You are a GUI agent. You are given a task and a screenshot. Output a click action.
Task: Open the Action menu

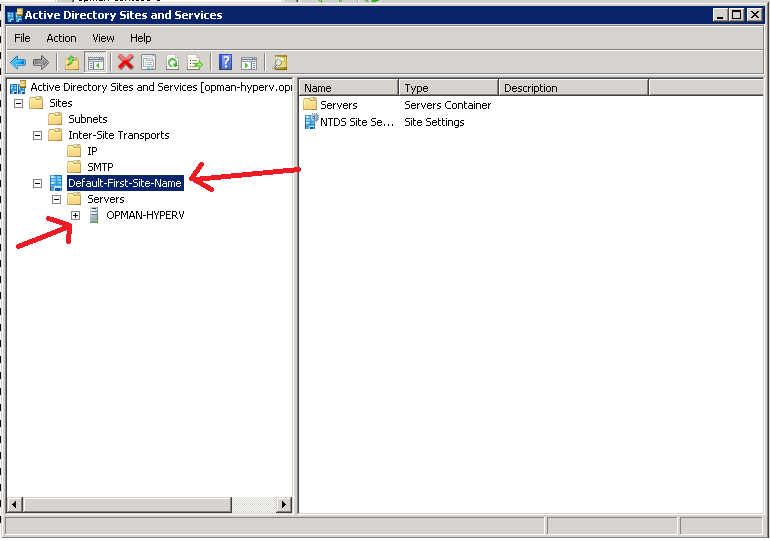[x=61, y=38]
